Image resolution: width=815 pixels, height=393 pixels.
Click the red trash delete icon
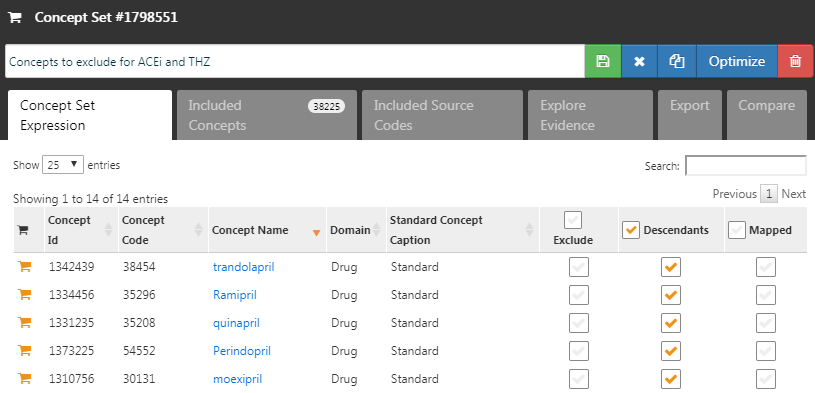coord(795,61)
